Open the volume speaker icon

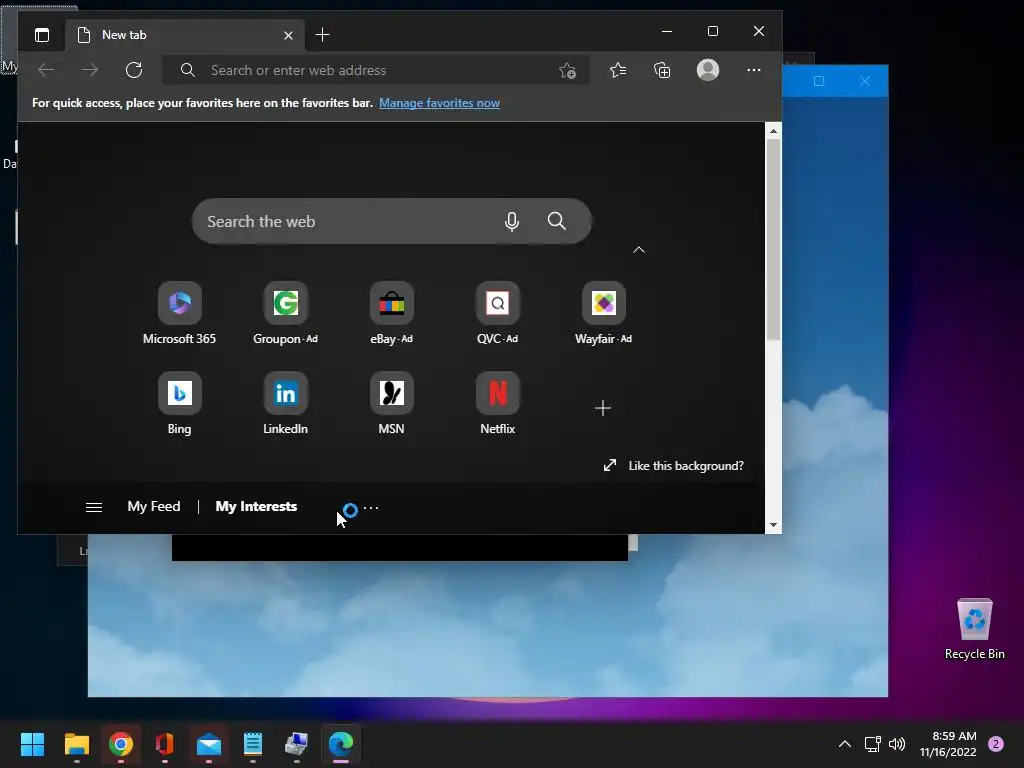tap(897, 744)
